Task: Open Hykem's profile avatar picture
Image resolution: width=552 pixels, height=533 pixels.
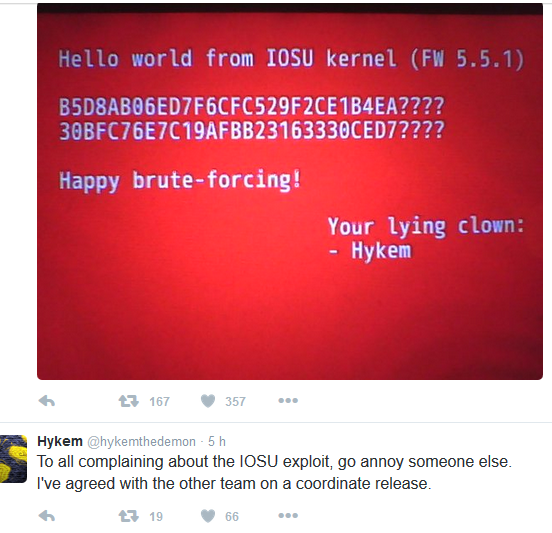Action: tap(13, 459)
